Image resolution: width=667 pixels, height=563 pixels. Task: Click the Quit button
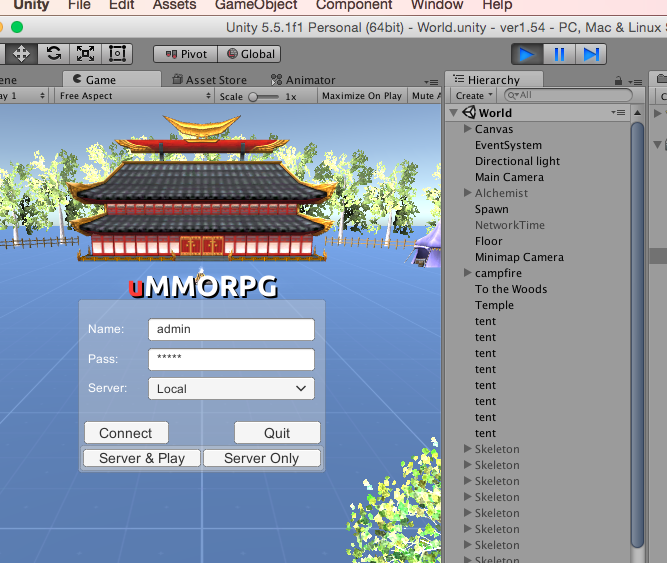(277, 433)
